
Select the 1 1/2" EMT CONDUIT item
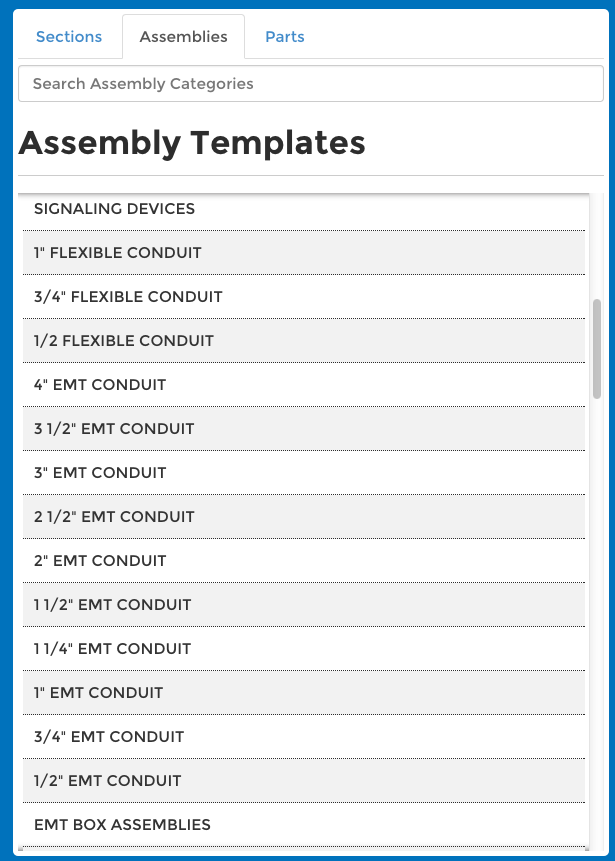[x=303, y=605]
